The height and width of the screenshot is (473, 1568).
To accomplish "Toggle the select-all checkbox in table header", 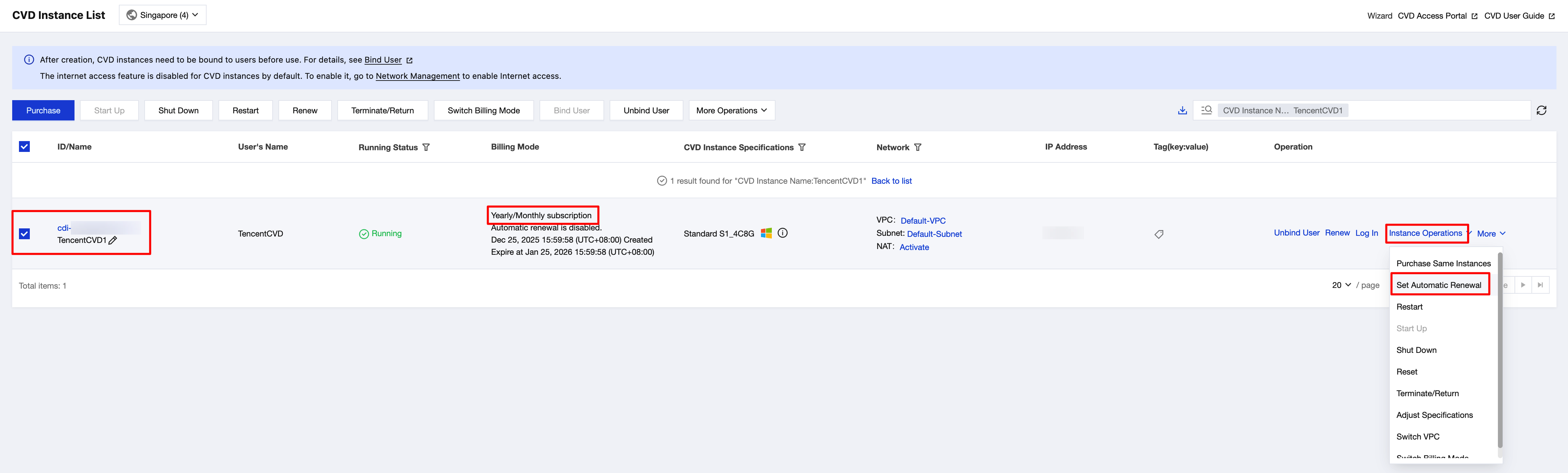I will coord(24,147).
